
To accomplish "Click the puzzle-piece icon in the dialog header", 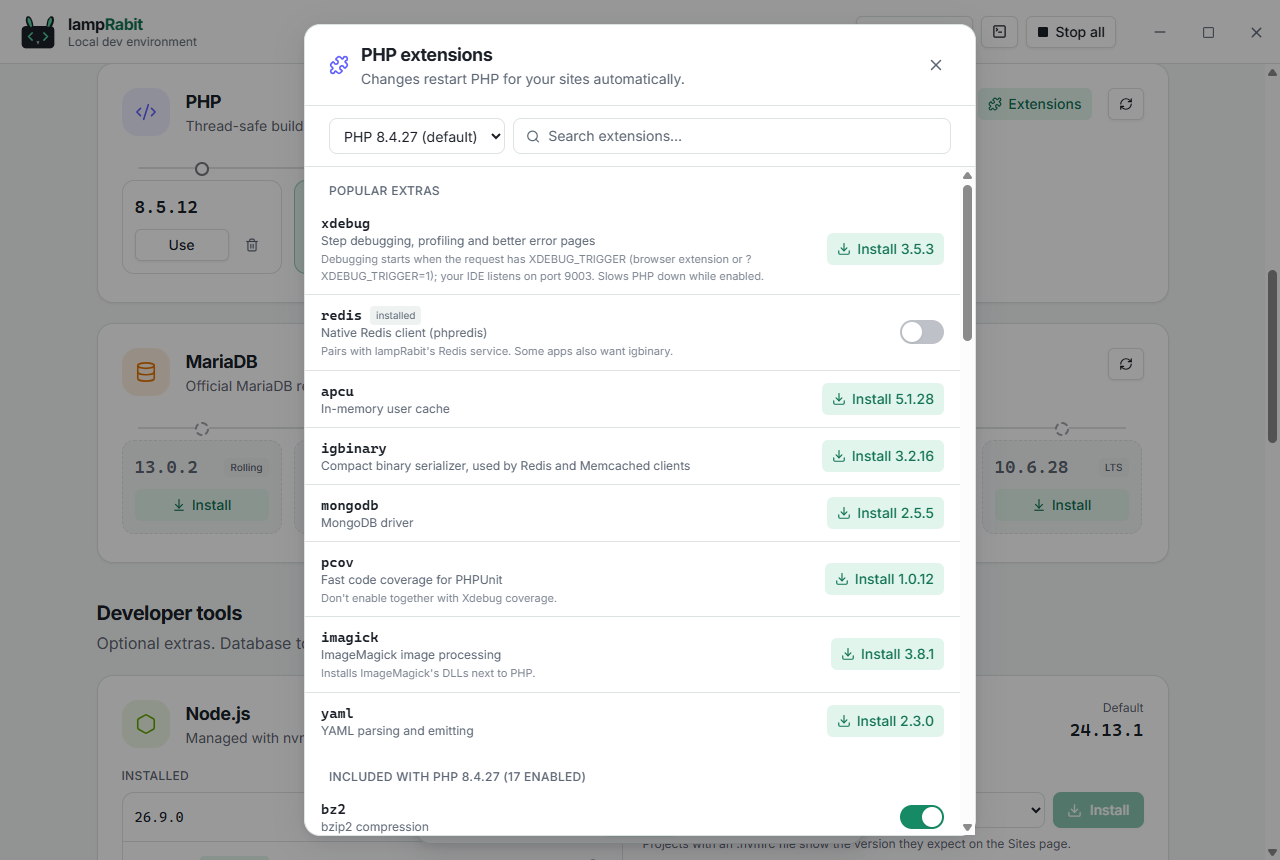I will 339,65.
